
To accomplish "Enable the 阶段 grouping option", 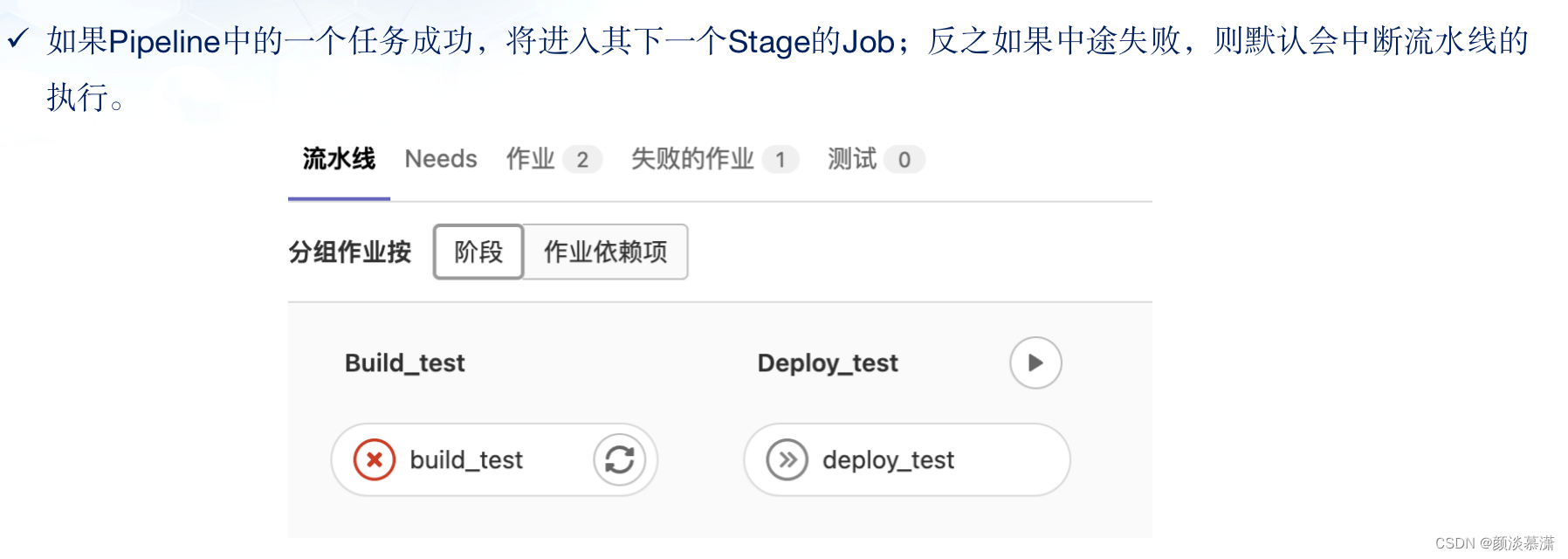I will [x=478, y=252].
